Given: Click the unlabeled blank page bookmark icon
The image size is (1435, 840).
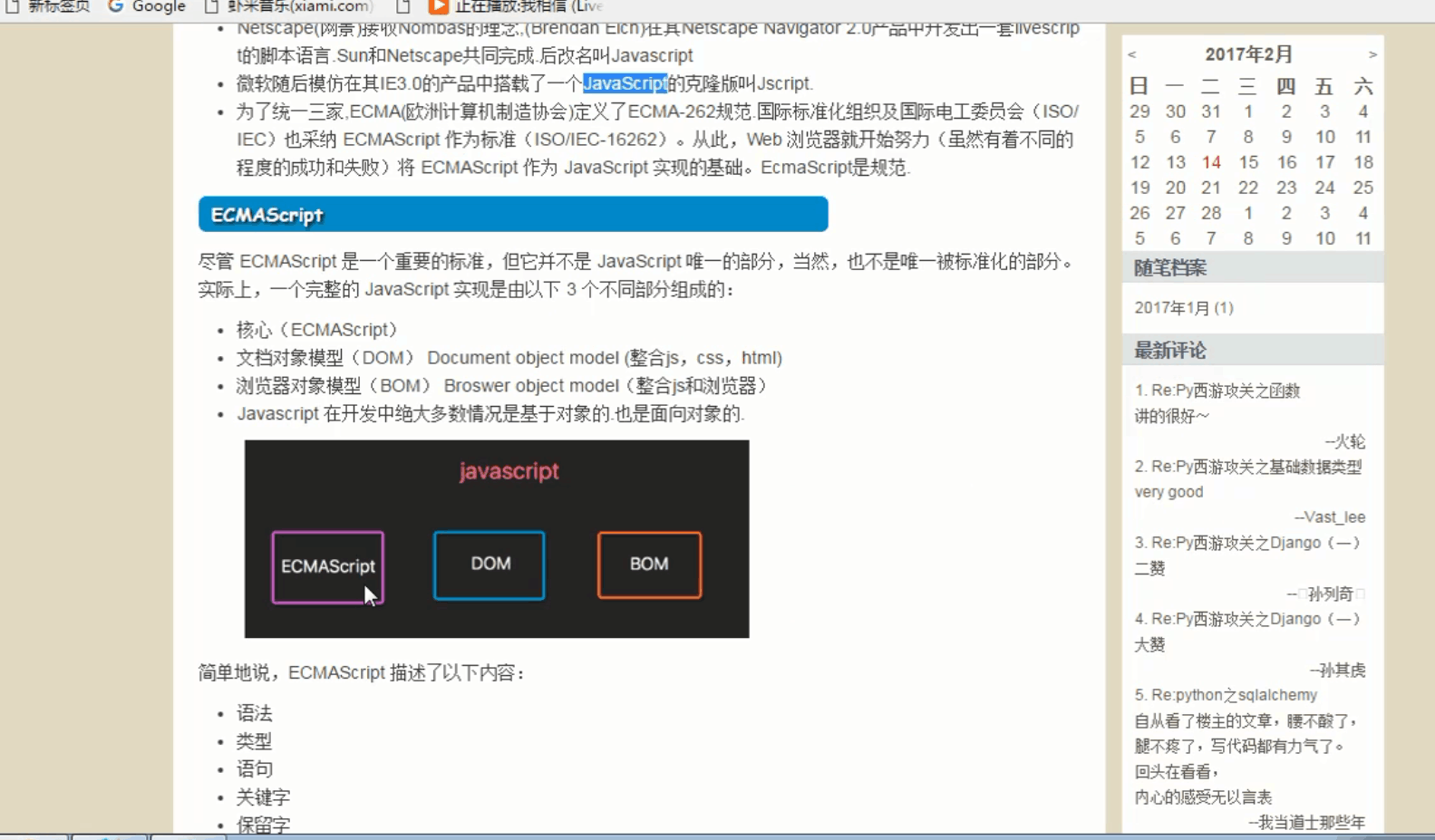Looking at the screenshot, I should coord(403,6).
